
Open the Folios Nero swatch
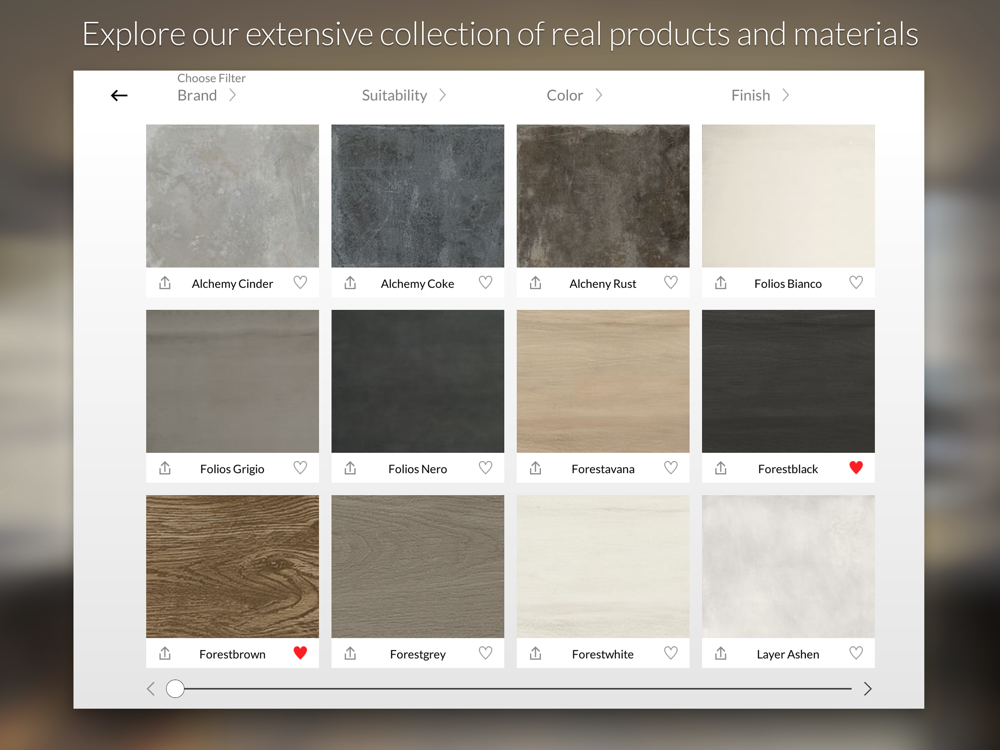418,381
